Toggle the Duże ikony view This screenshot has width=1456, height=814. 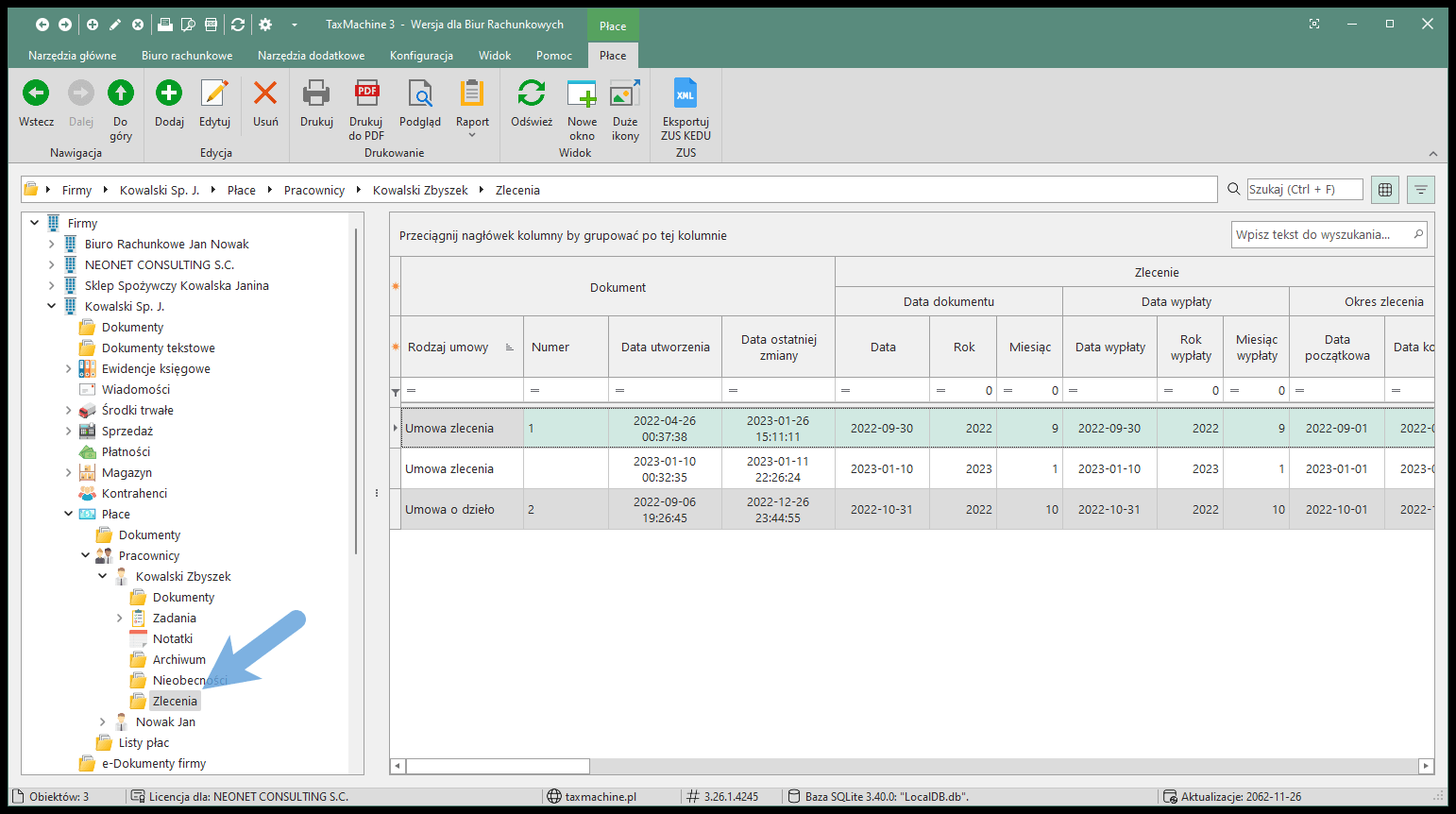coord(625,93)
